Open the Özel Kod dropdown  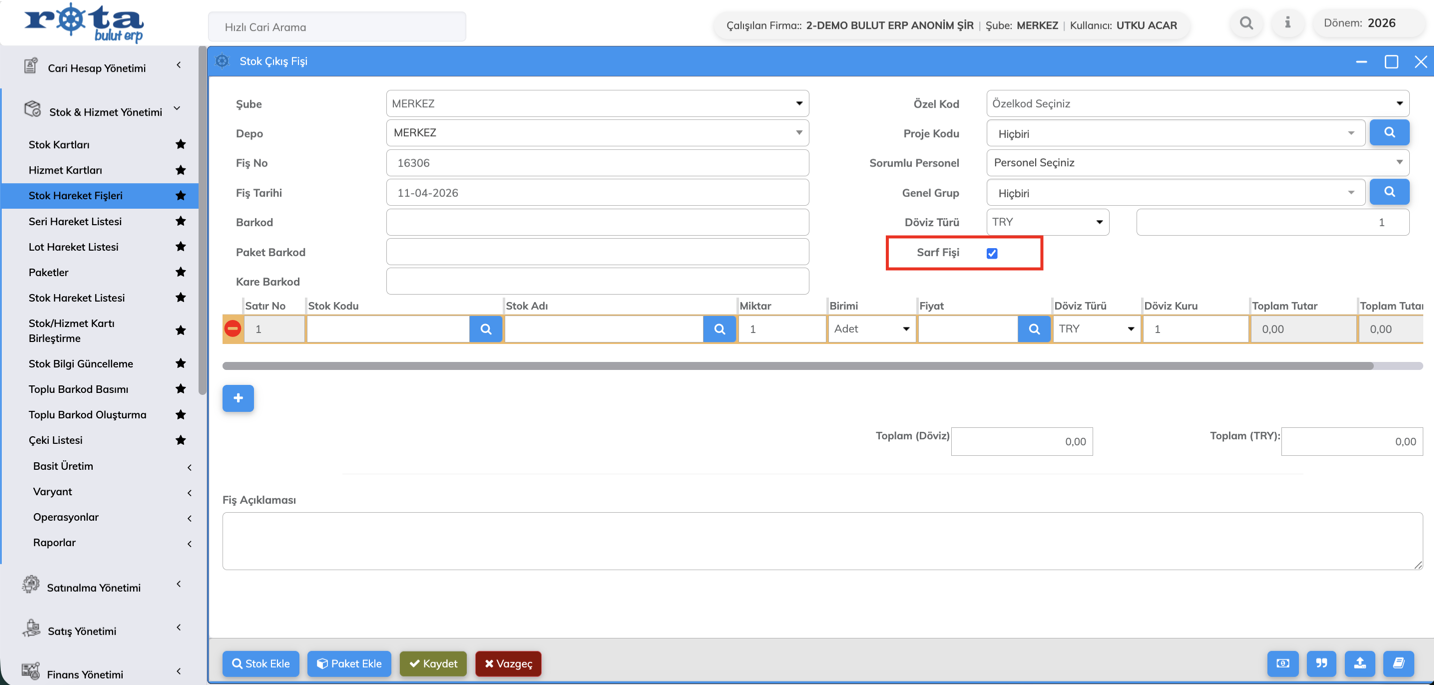1197,104
